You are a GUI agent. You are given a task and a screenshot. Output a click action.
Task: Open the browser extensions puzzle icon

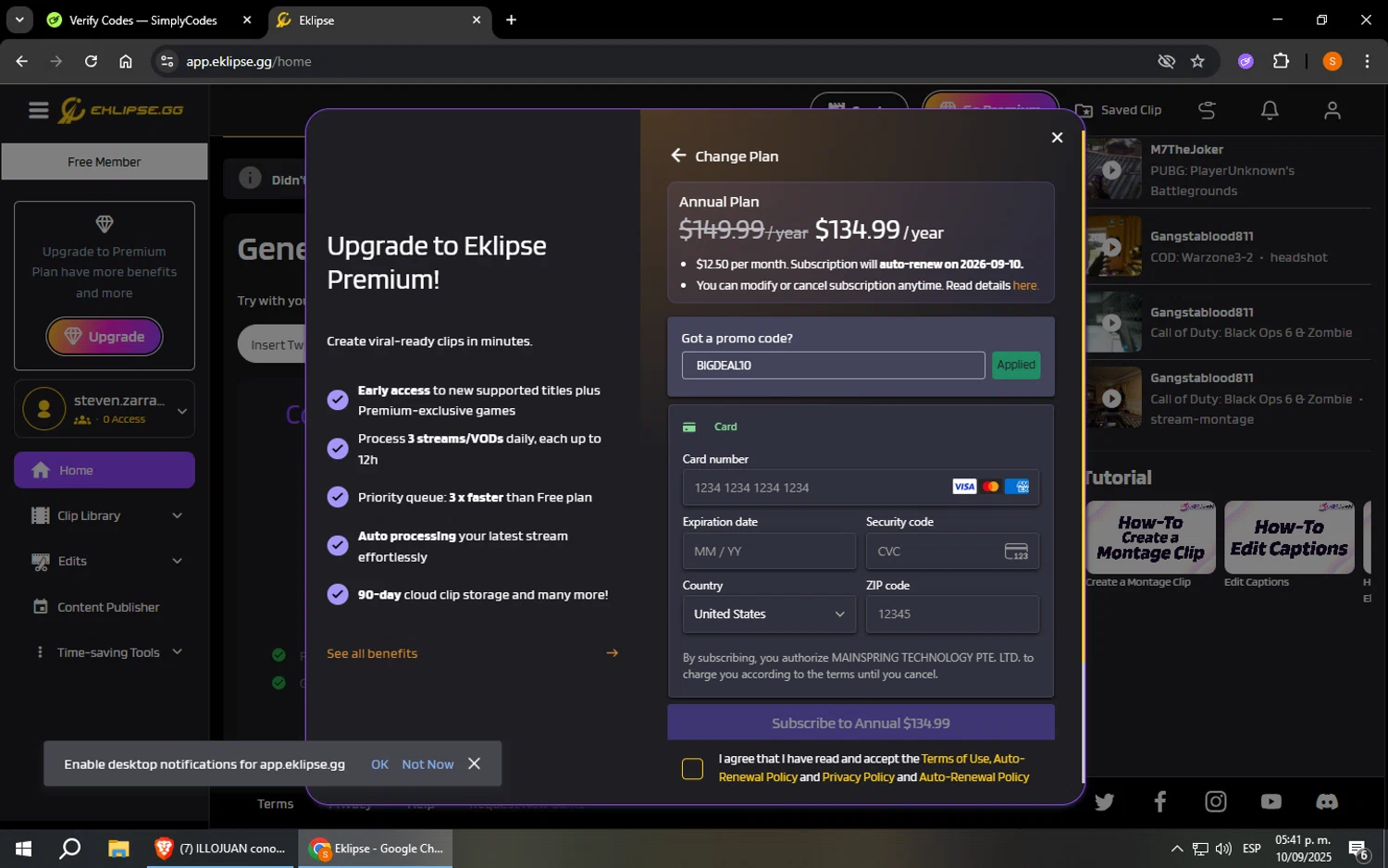(x=1281, y=61)
